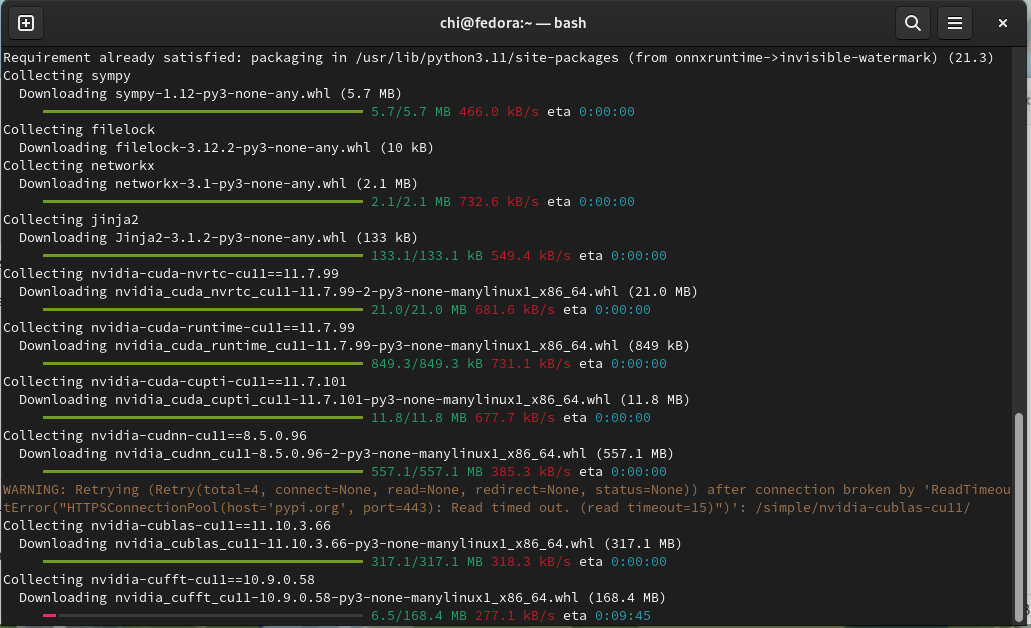Click the progress text '6.5/168.4 MB'
The width and height of the screenshot is (1031, 628).
419,616
